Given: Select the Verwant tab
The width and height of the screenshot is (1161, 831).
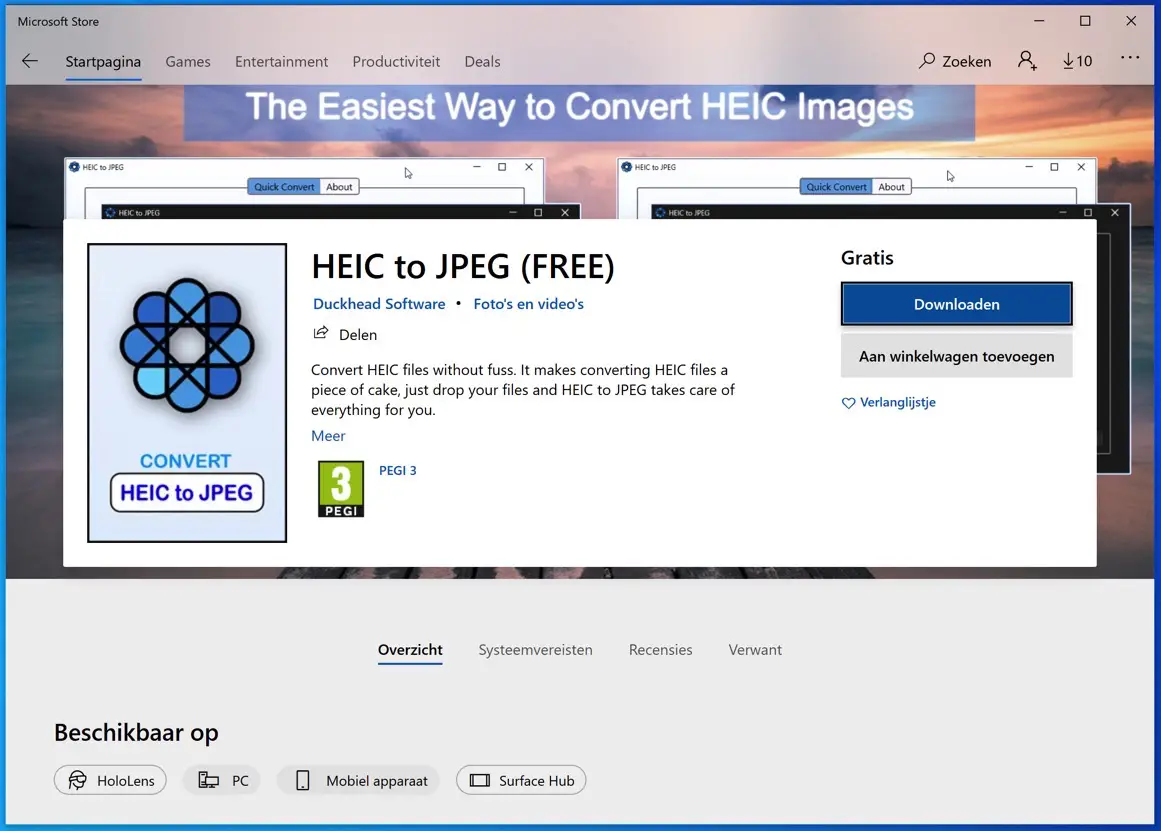Looking at the screenshot, I should [755, 650].
